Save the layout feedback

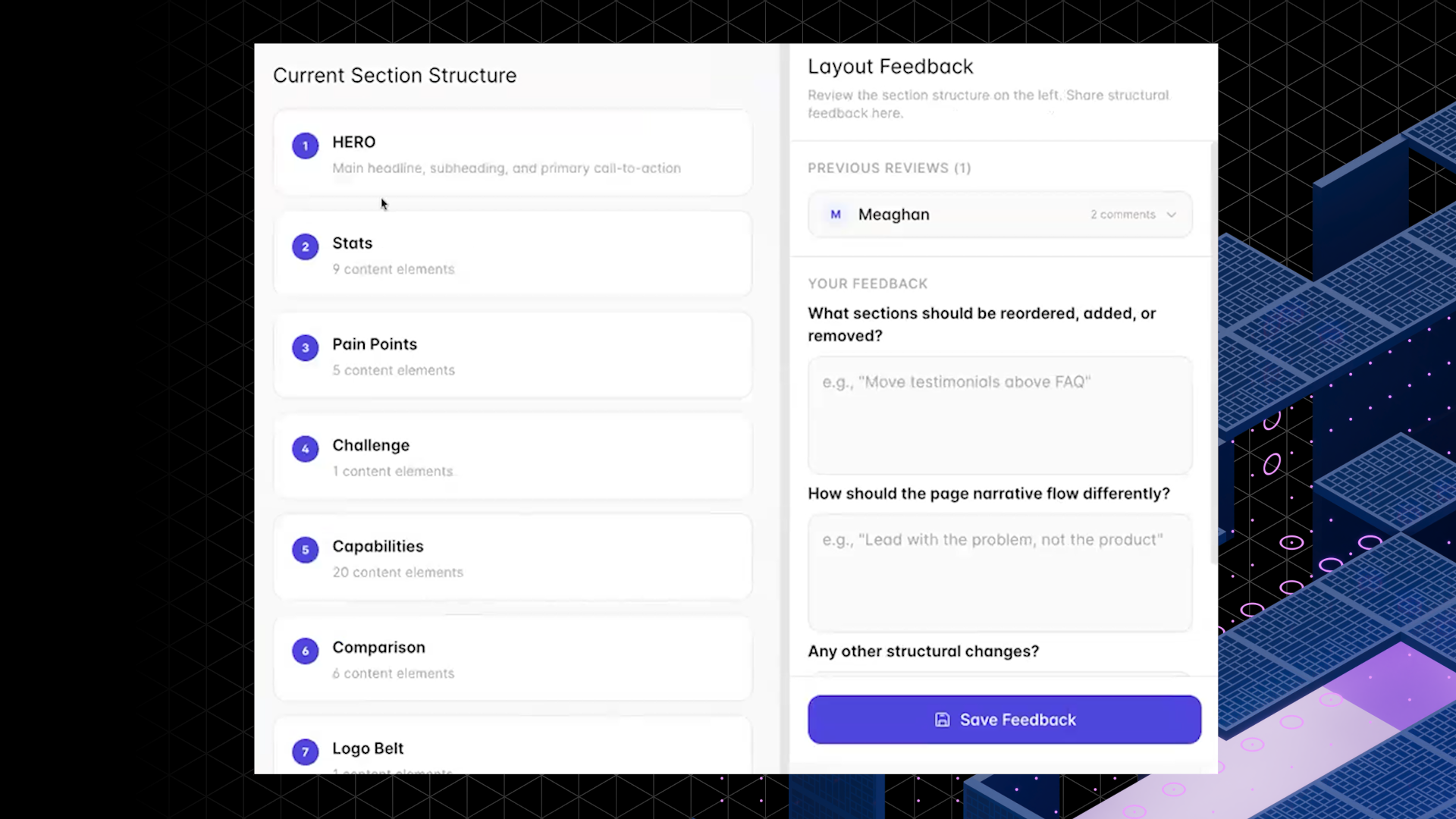(1004, 720)
